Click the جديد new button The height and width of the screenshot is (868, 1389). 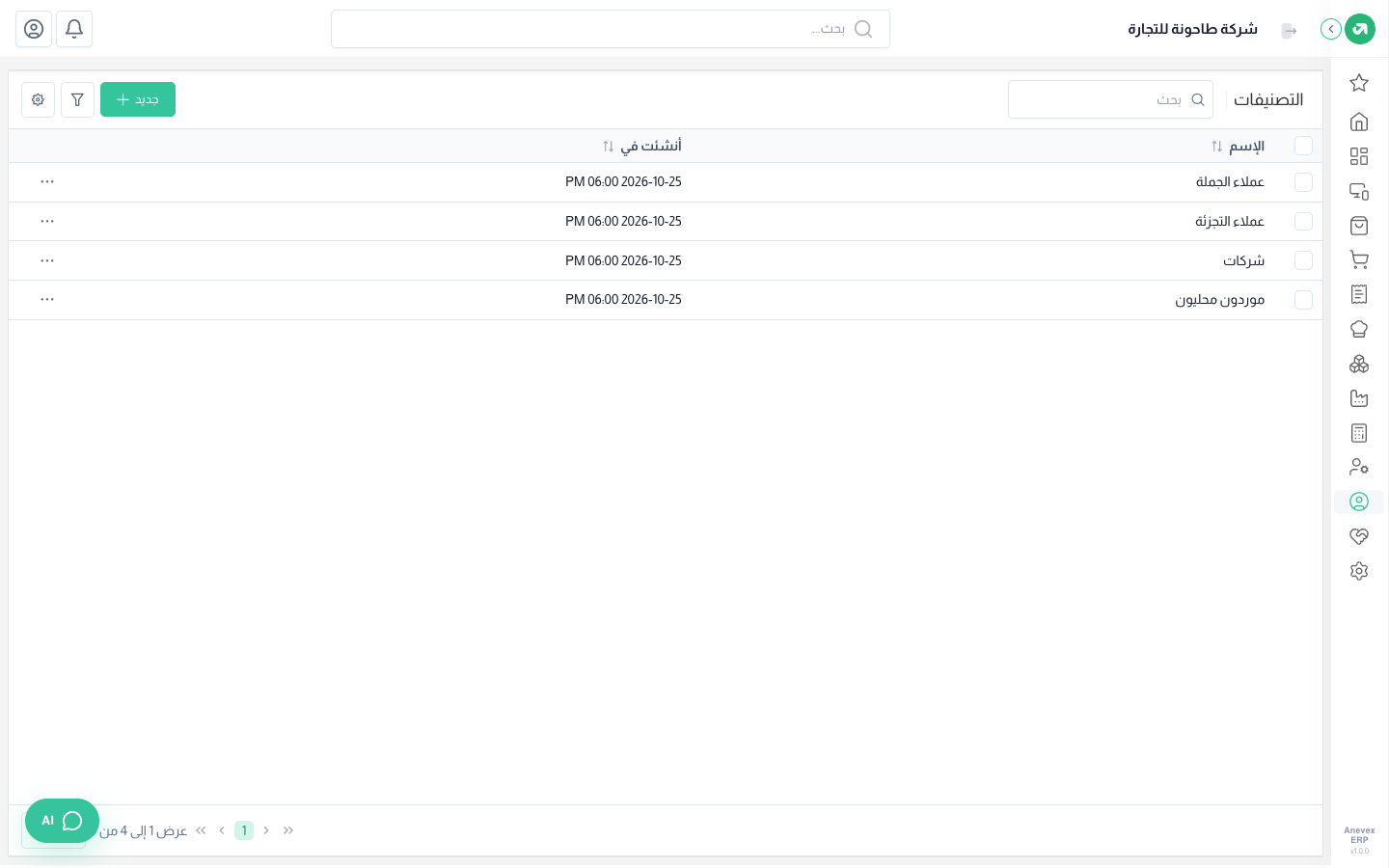[138, 99]
